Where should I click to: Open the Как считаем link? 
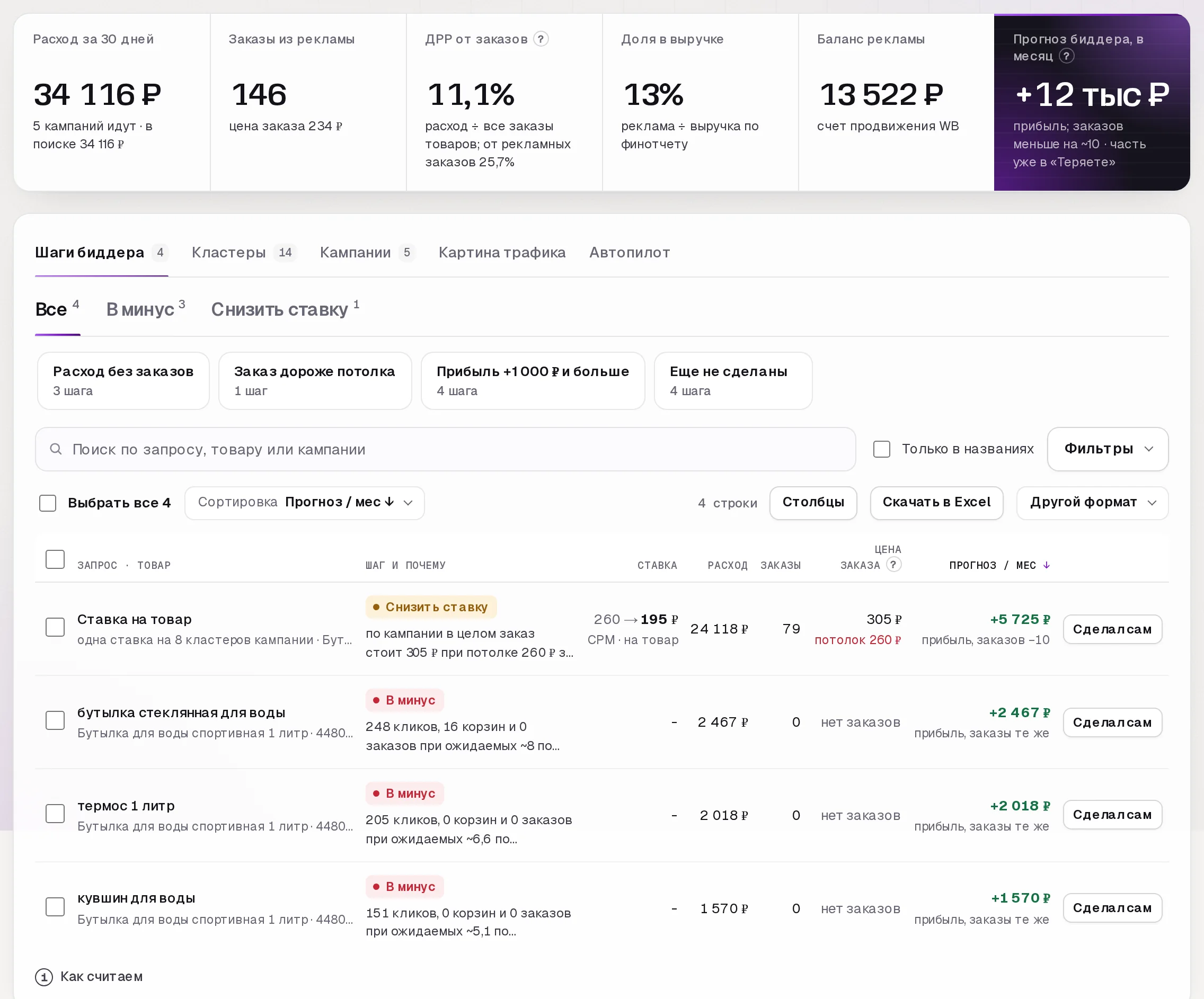pyautogui.click(x=101, y=977)
